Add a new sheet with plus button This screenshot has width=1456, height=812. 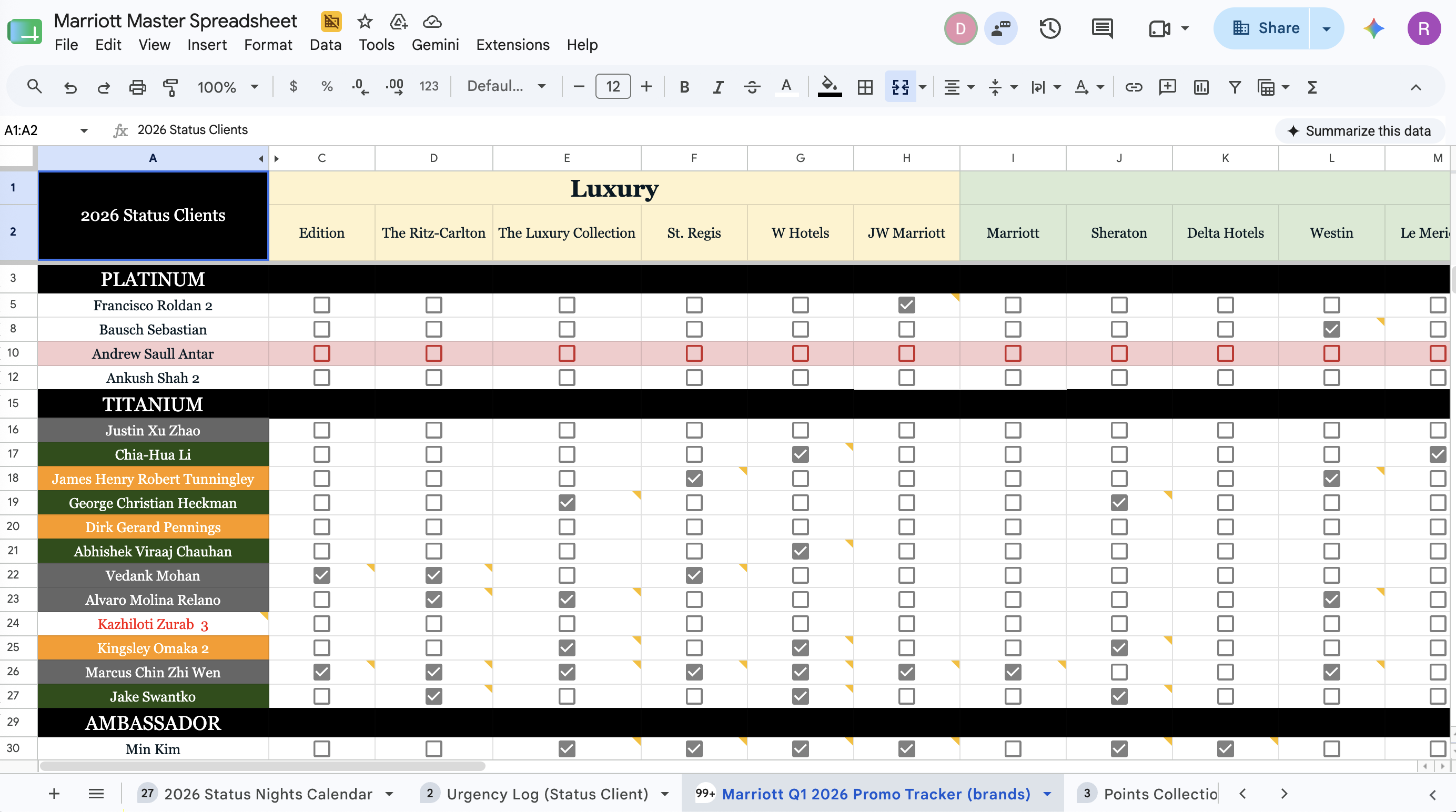click(54, 794)
